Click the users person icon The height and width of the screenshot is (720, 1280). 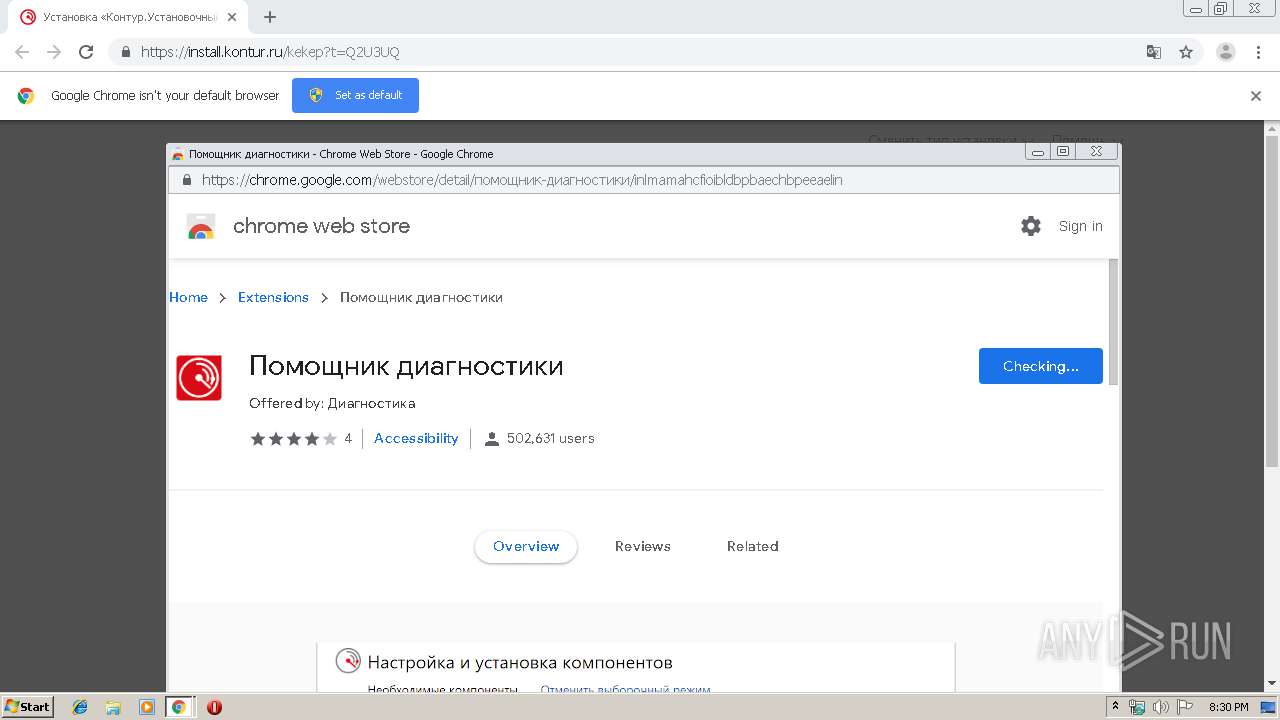pyautogui.click(x=491, y=439)
